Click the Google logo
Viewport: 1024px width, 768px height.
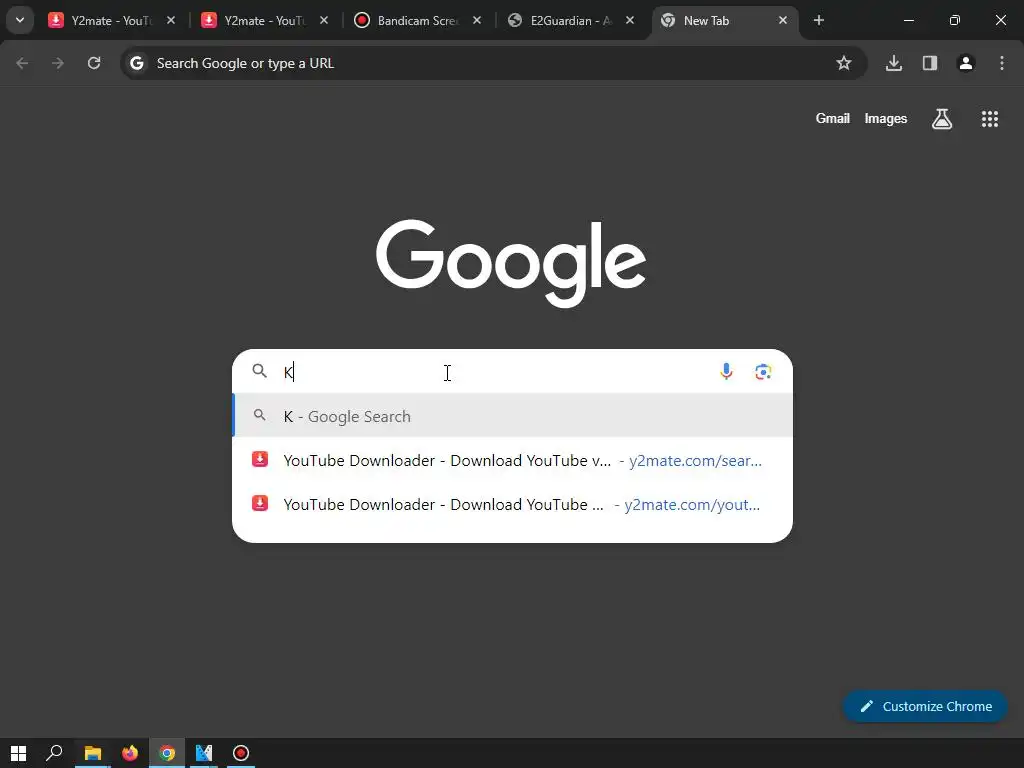(x=511, y=263)
